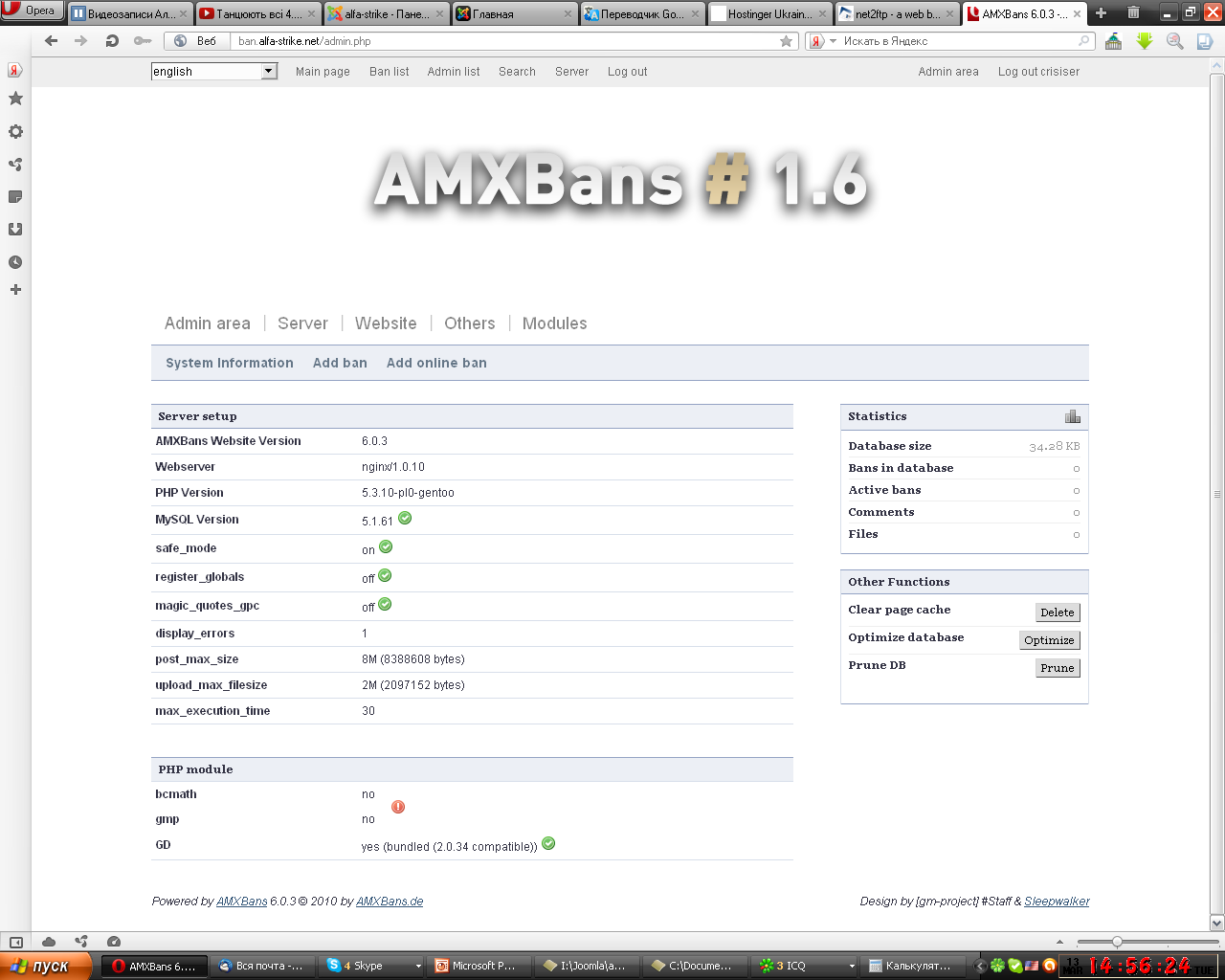Toggle panel button in Opera status bar
The image size is (1225, 980).
(x=16, y=942)
